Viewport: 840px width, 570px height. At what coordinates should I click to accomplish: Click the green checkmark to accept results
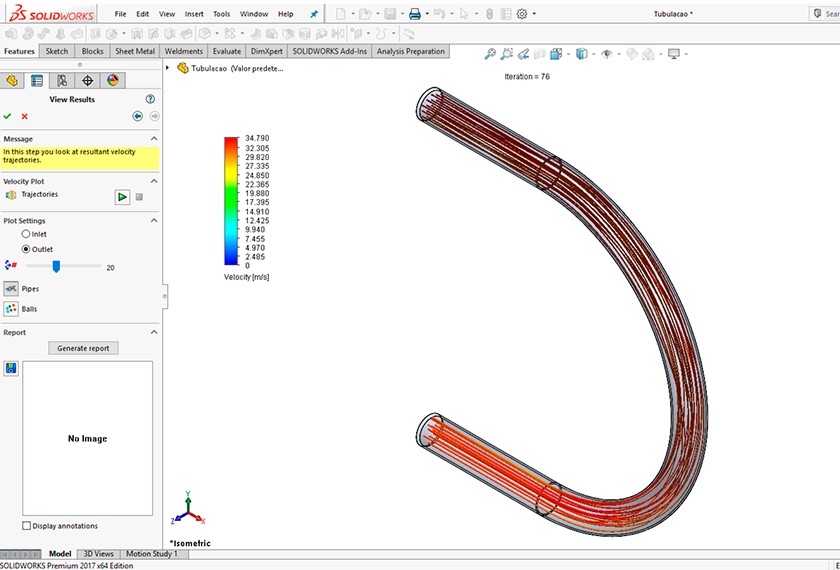click(8, 116)
